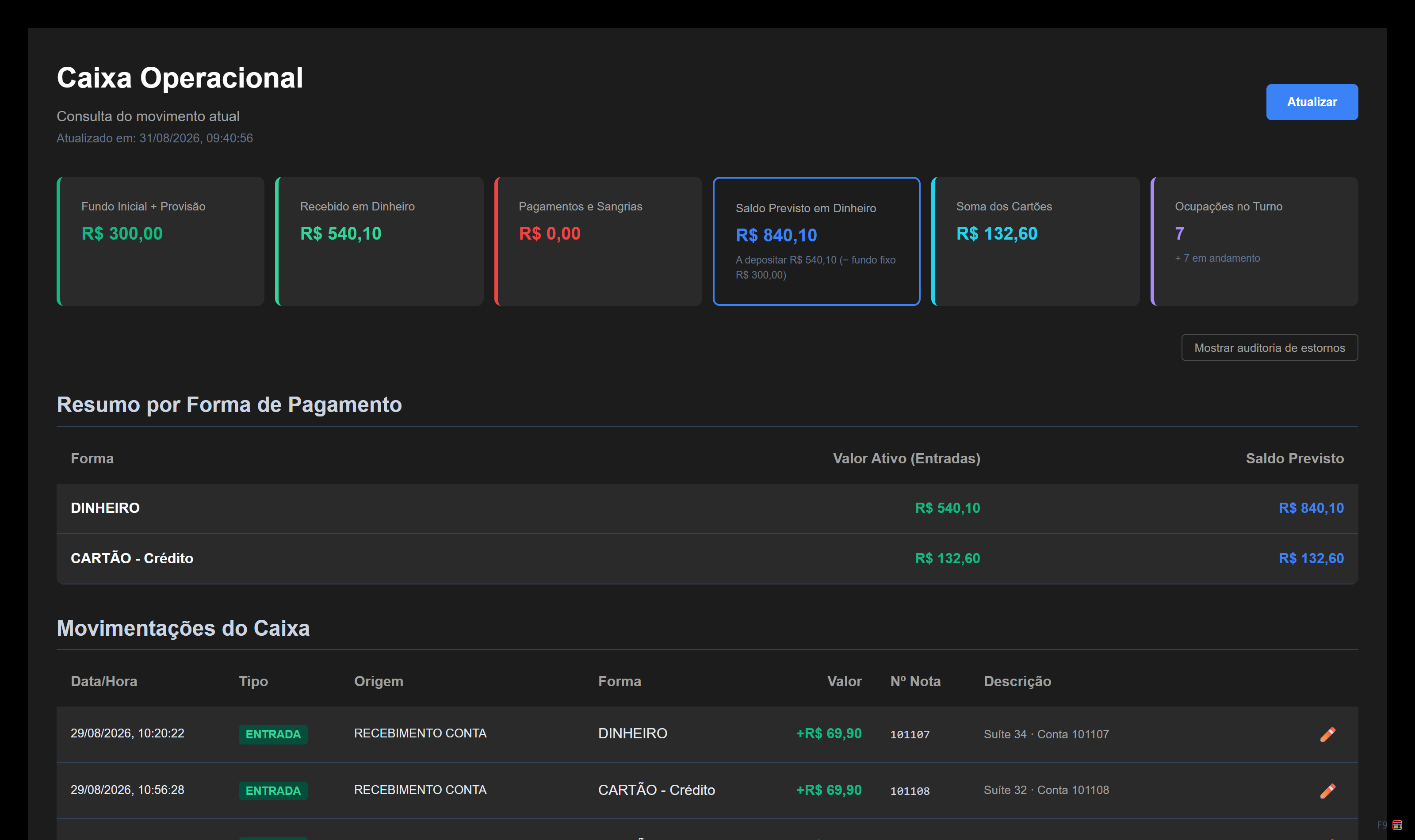The height and width of the screenshot is (840, 1415).
Task: Click DINHEIRO row's R$ 840,10 saldo previsto
Action: pyautogui.click(x=1312, y=508)
